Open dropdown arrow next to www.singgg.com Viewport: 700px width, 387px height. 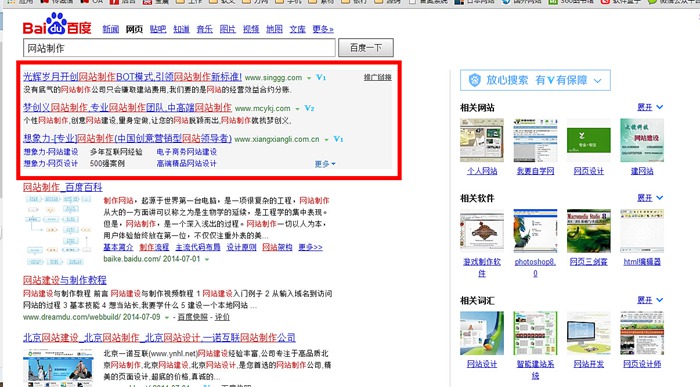click(308, 78)
